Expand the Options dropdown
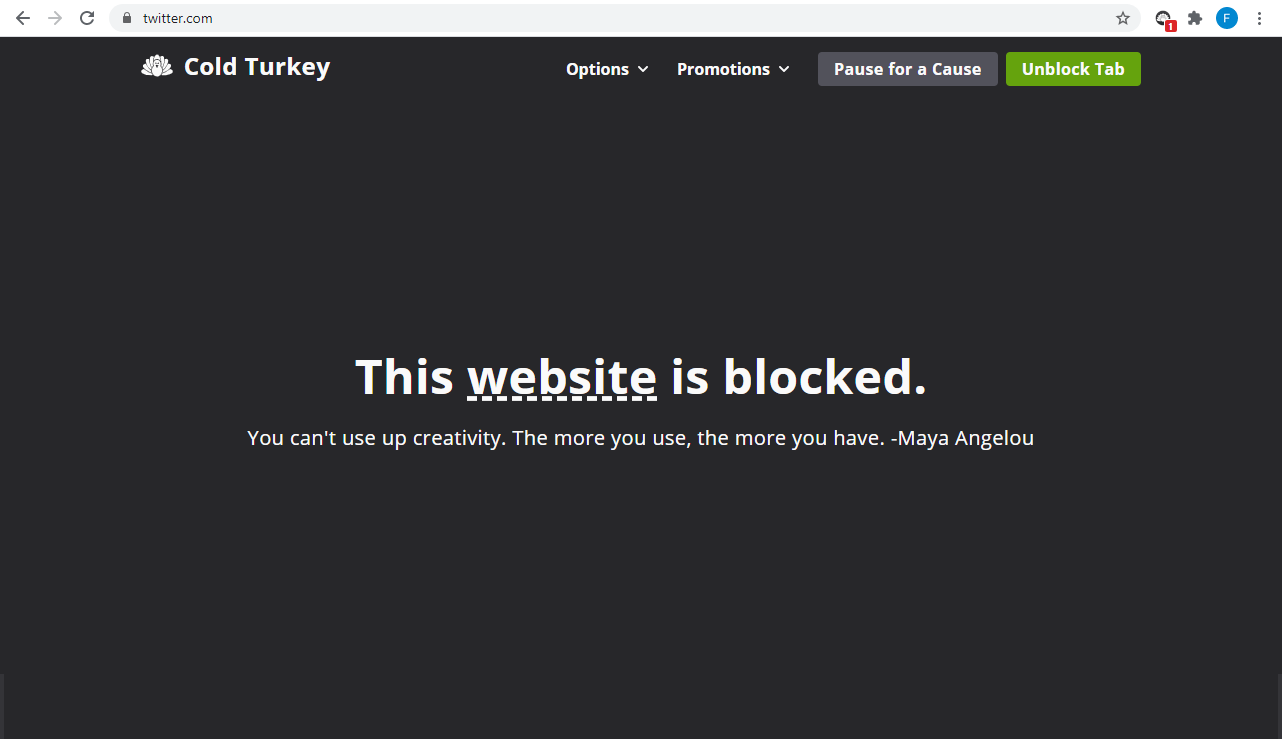Screen dimensions: 1282x739 click(606, 69)
